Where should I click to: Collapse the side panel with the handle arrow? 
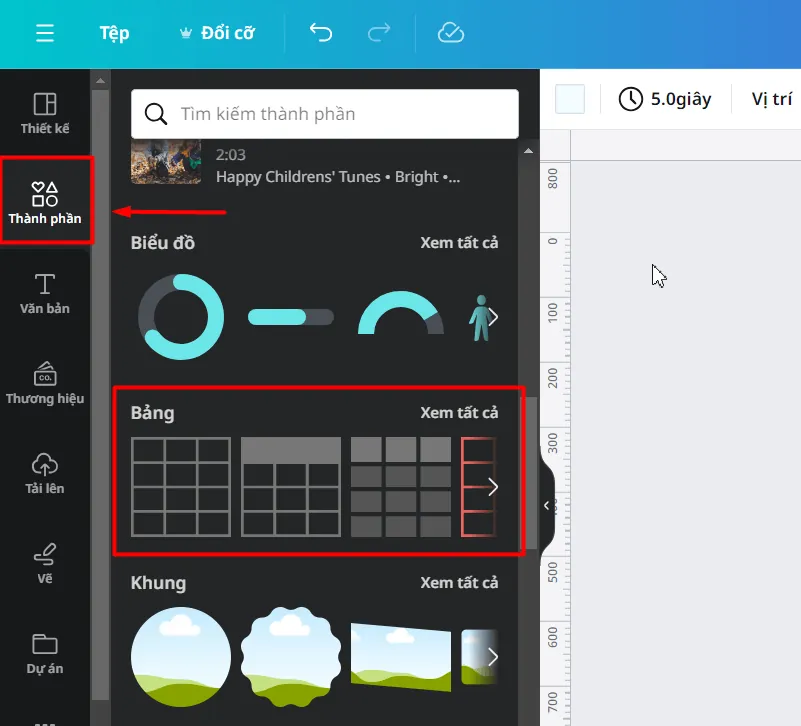(547, 505)
